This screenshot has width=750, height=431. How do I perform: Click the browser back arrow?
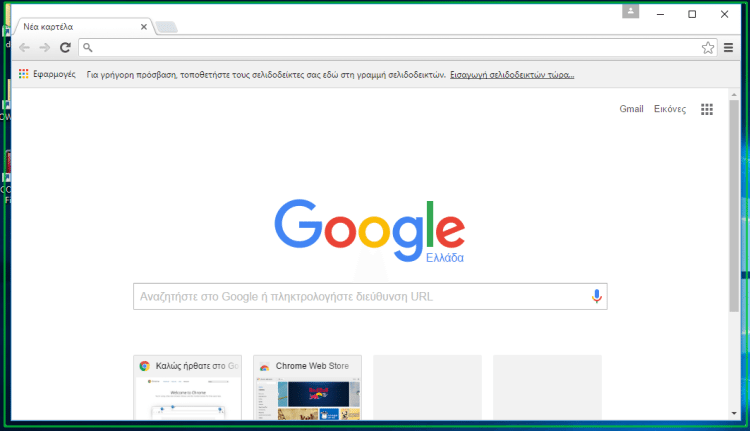pos(24,47)
